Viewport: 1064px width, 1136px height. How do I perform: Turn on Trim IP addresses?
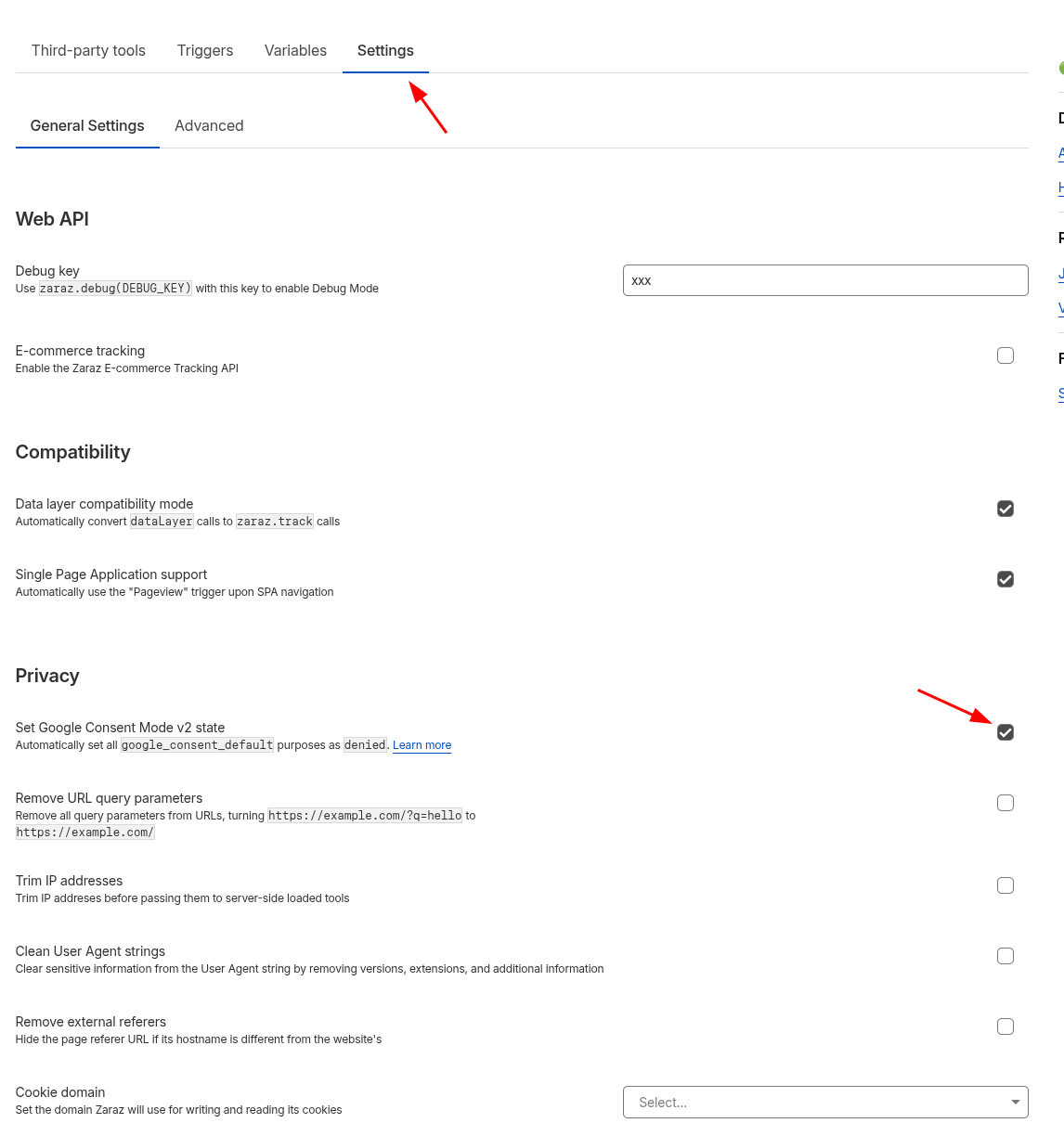pyautogui.click(x=1006, y=885)
